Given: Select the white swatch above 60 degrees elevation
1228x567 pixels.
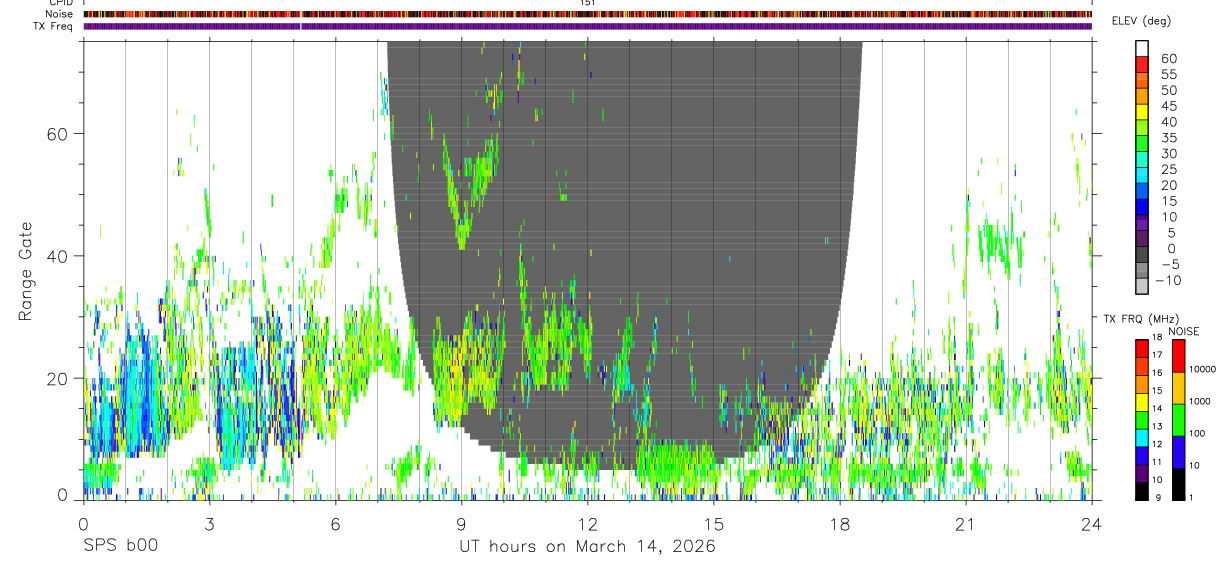Looking at the screenshot, I should click(1142, 49).
